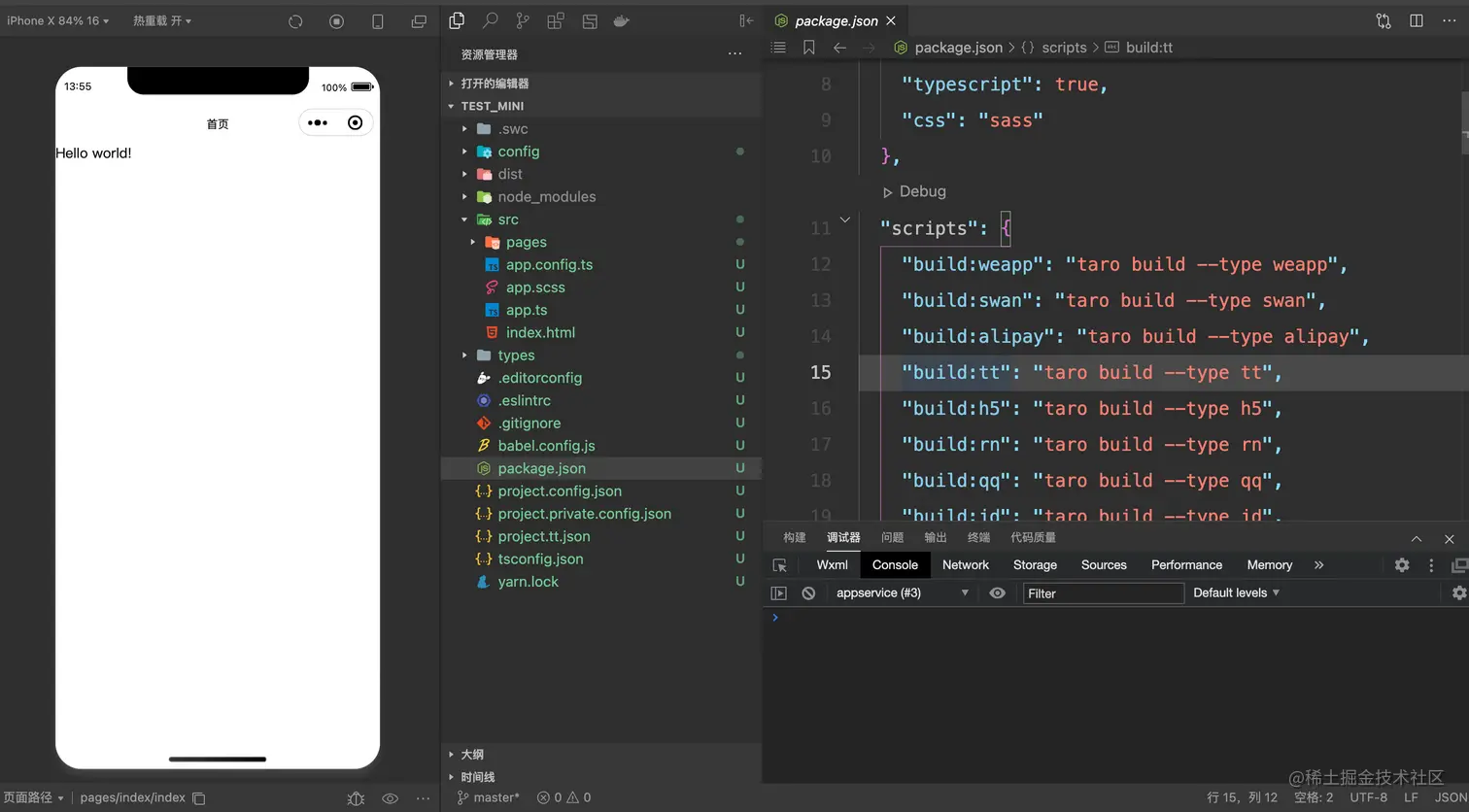Click the bookmark icon in editor toolbar
Image resolution: width=1469 pixels, height=812 pixels.
click(x=808, y=48)
